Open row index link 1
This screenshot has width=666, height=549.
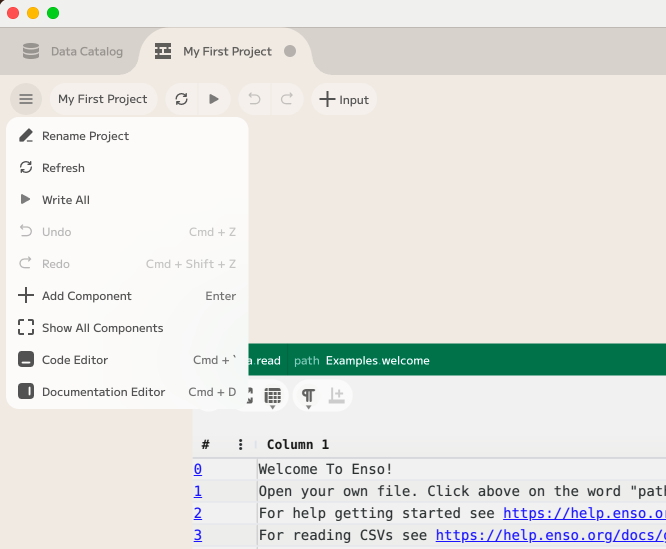click(198, 491)
